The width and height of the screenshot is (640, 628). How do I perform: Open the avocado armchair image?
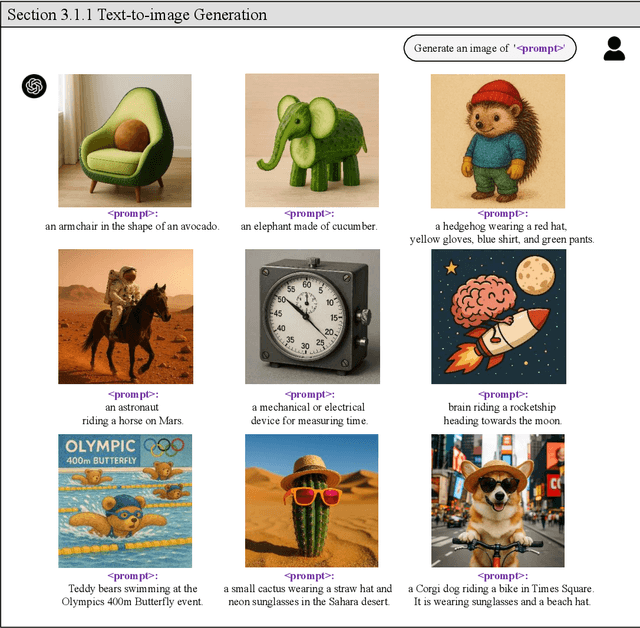[x=125, y=141]
